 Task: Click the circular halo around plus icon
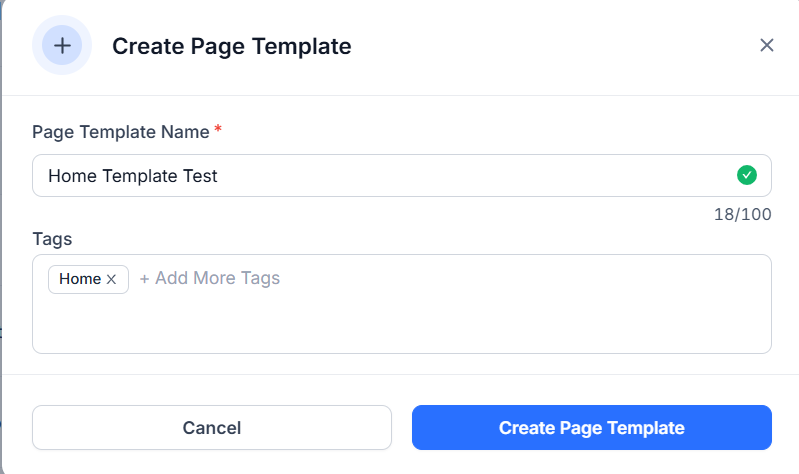pos(62,70)
